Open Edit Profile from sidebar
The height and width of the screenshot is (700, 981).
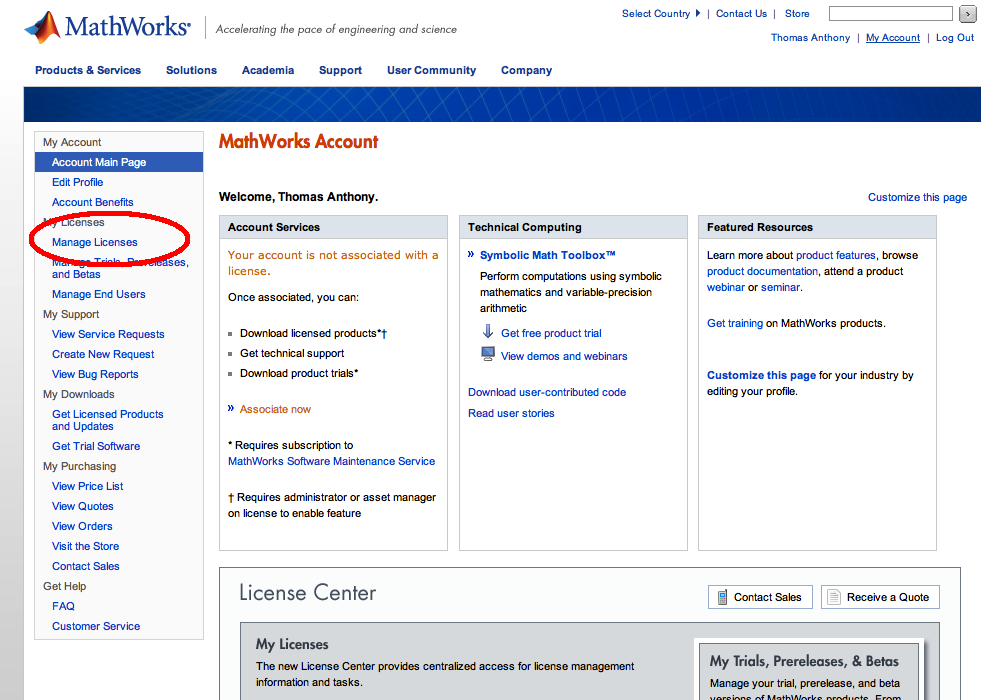pos(77,182)
